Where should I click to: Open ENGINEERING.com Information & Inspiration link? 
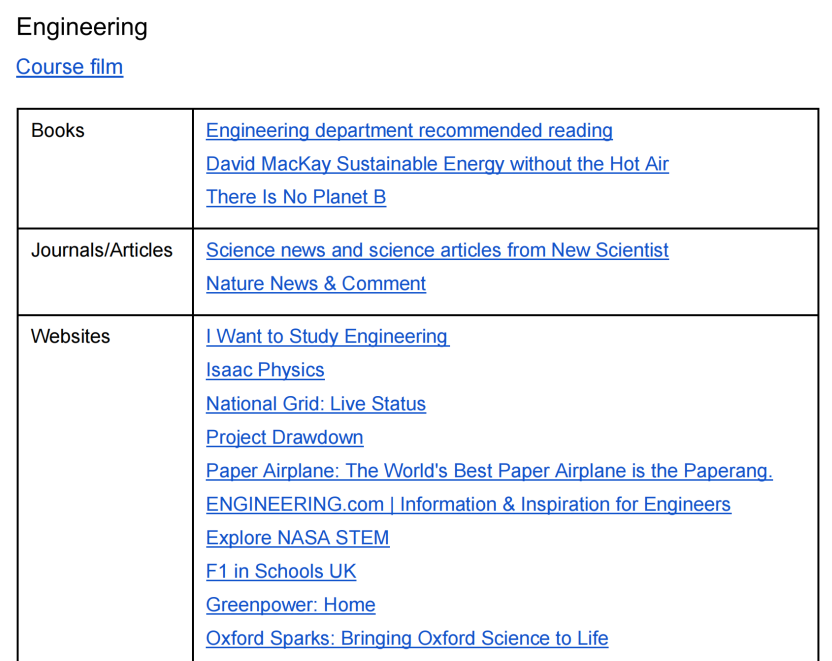click(469, 504)
